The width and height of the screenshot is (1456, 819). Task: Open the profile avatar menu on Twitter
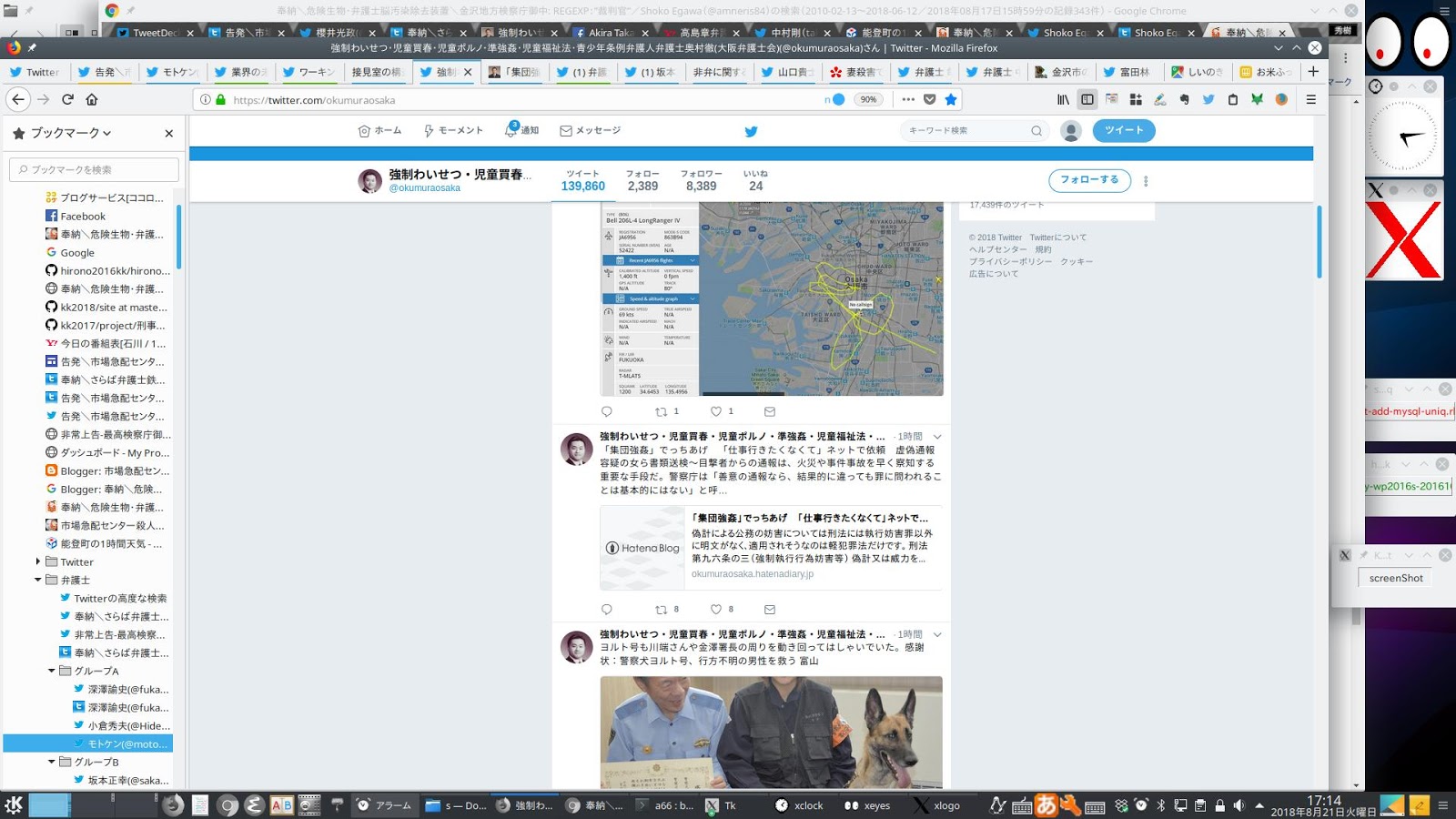(1071, 131)
